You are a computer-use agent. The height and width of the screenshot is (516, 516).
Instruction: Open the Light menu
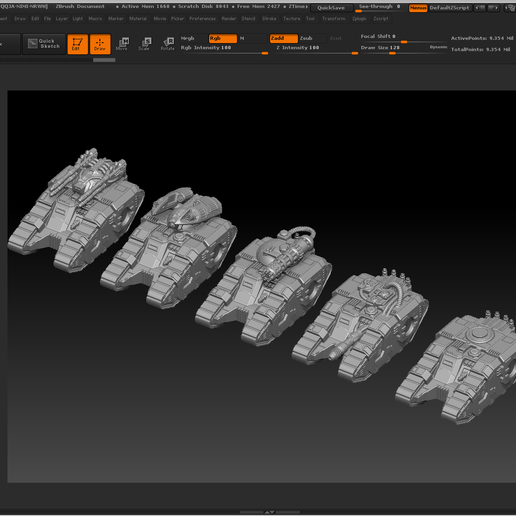pyautogui.click(x=78, y=19)
